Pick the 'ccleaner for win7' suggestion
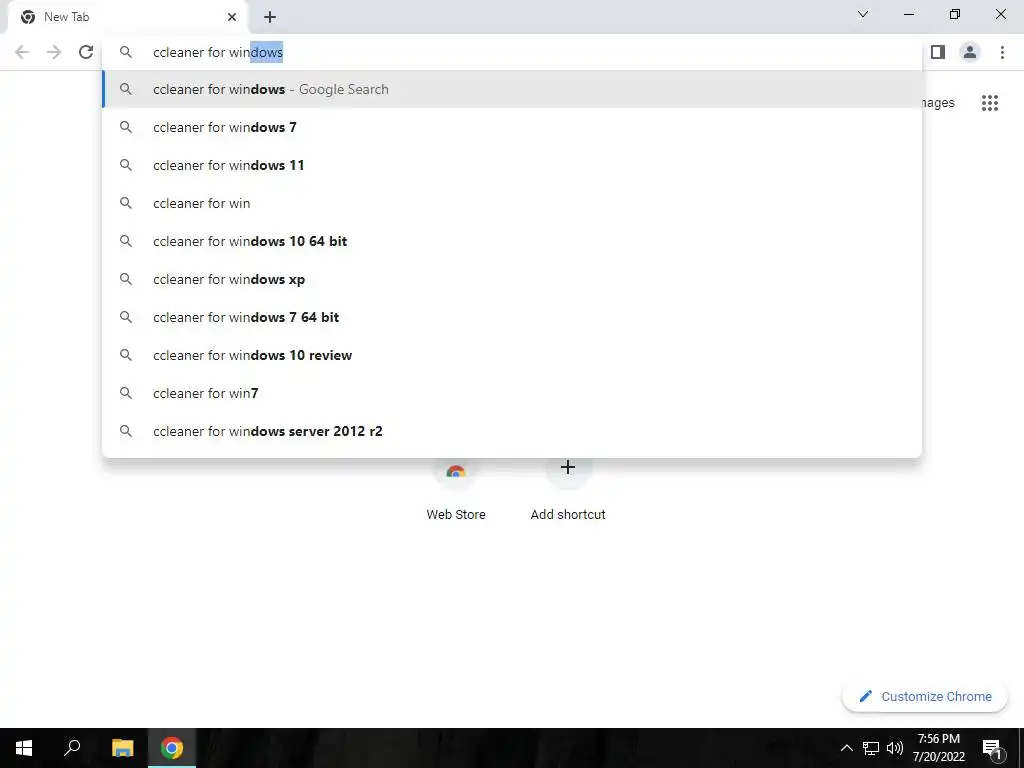 (x=512, y=393)
